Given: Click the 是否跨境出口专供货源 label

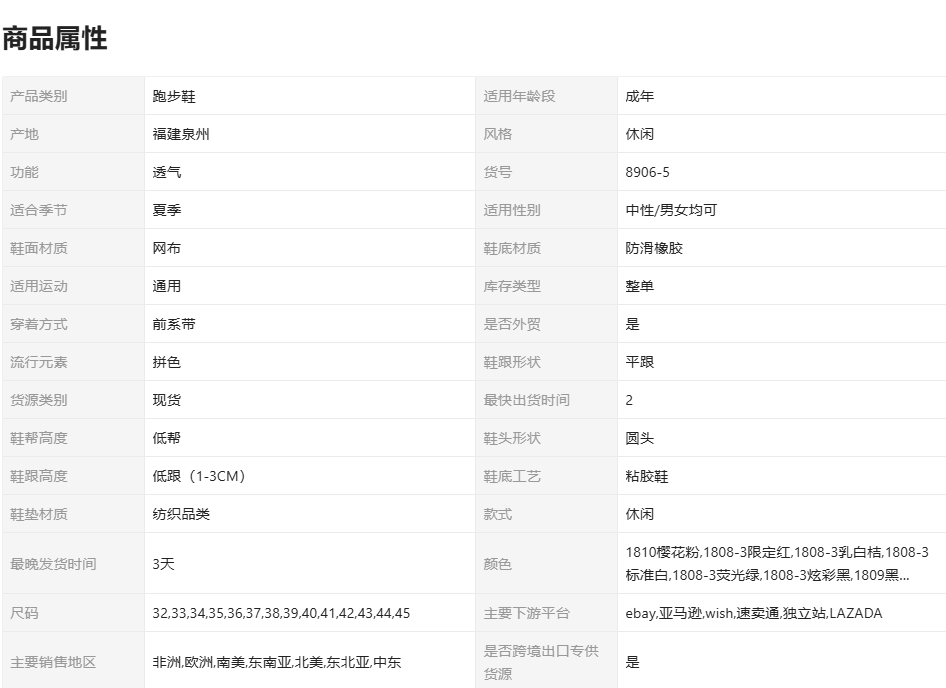Looking at the screenshot, I should coord(541,662).
